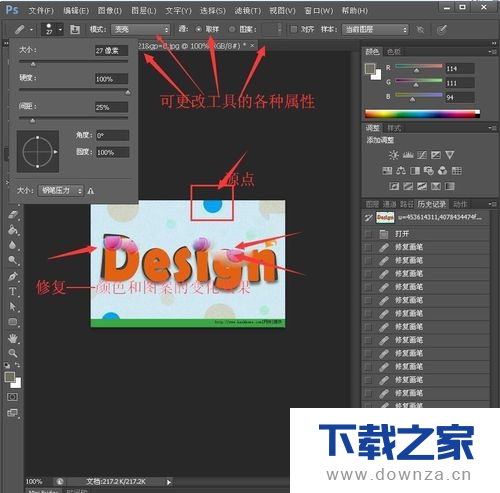This screenshot has height=493, width=500.
Task: Select the Zoom magnifier tool
Action: pyautogui.click(x=13, y=353)
